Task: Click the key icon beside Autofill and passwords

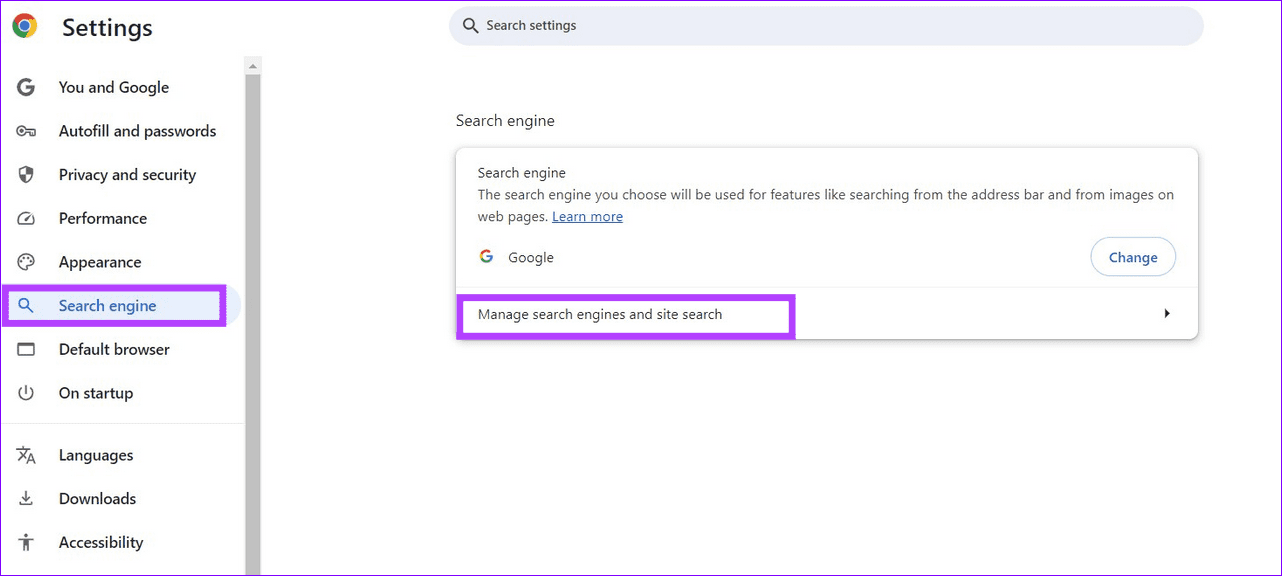Action: pos(26,130)
